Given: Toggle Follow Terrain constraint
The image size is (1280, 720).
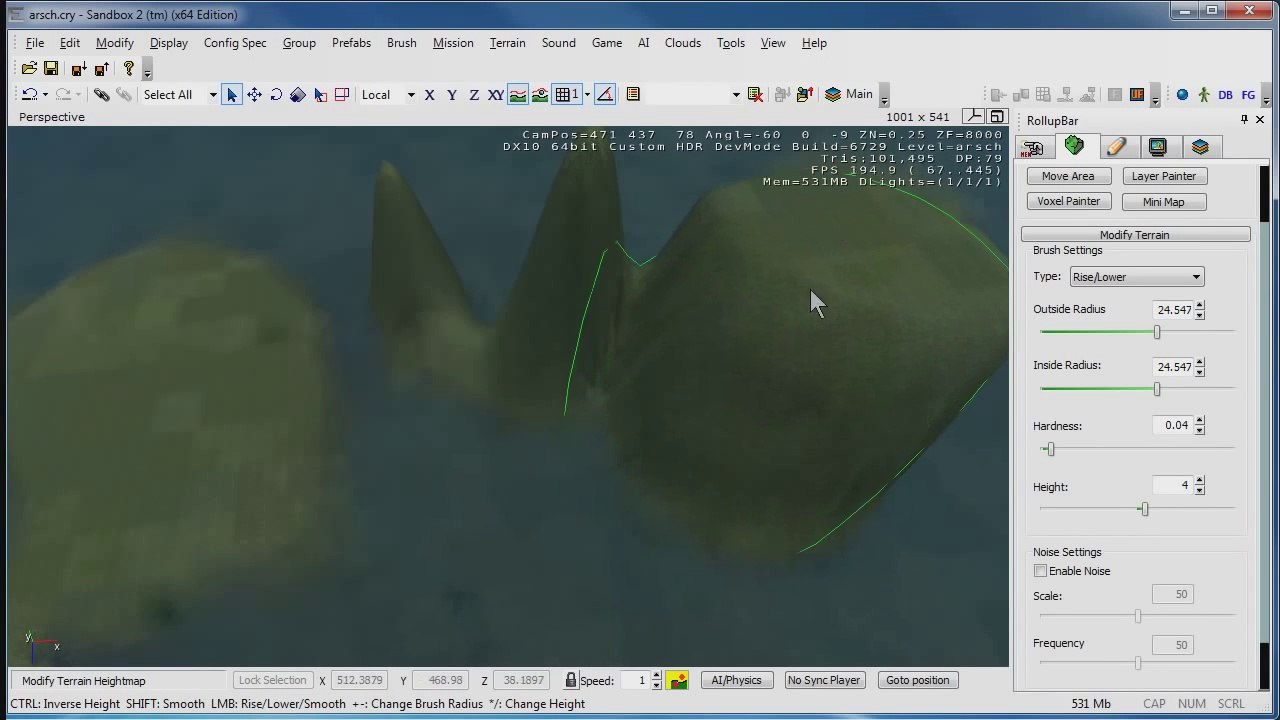Looking at the screenshot, I should pyautogui.click(x=518, y=95).
